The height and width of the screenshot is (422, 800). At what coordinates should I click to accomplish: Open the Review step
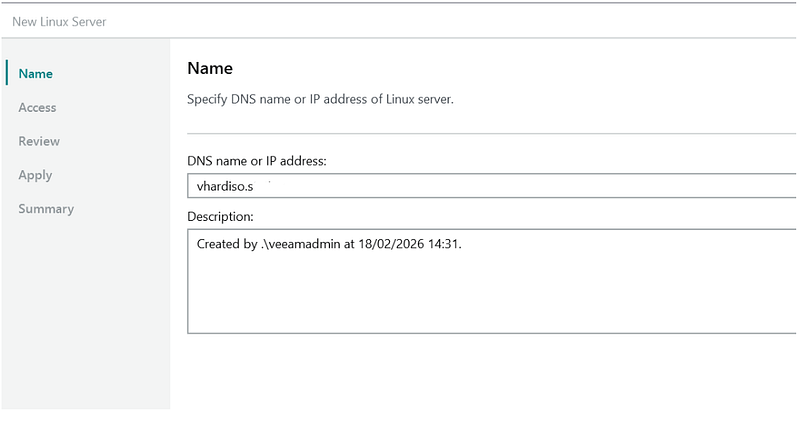[39, 141]
